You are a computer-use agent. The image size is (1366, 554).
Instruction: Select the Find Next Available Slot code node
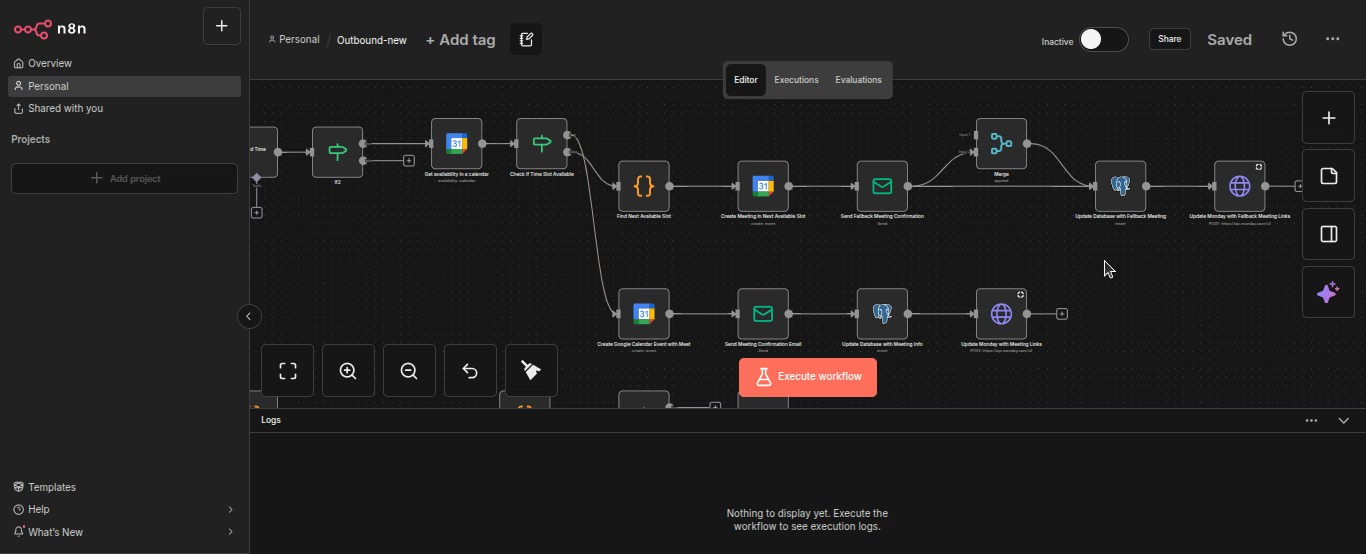click(644, 186)
